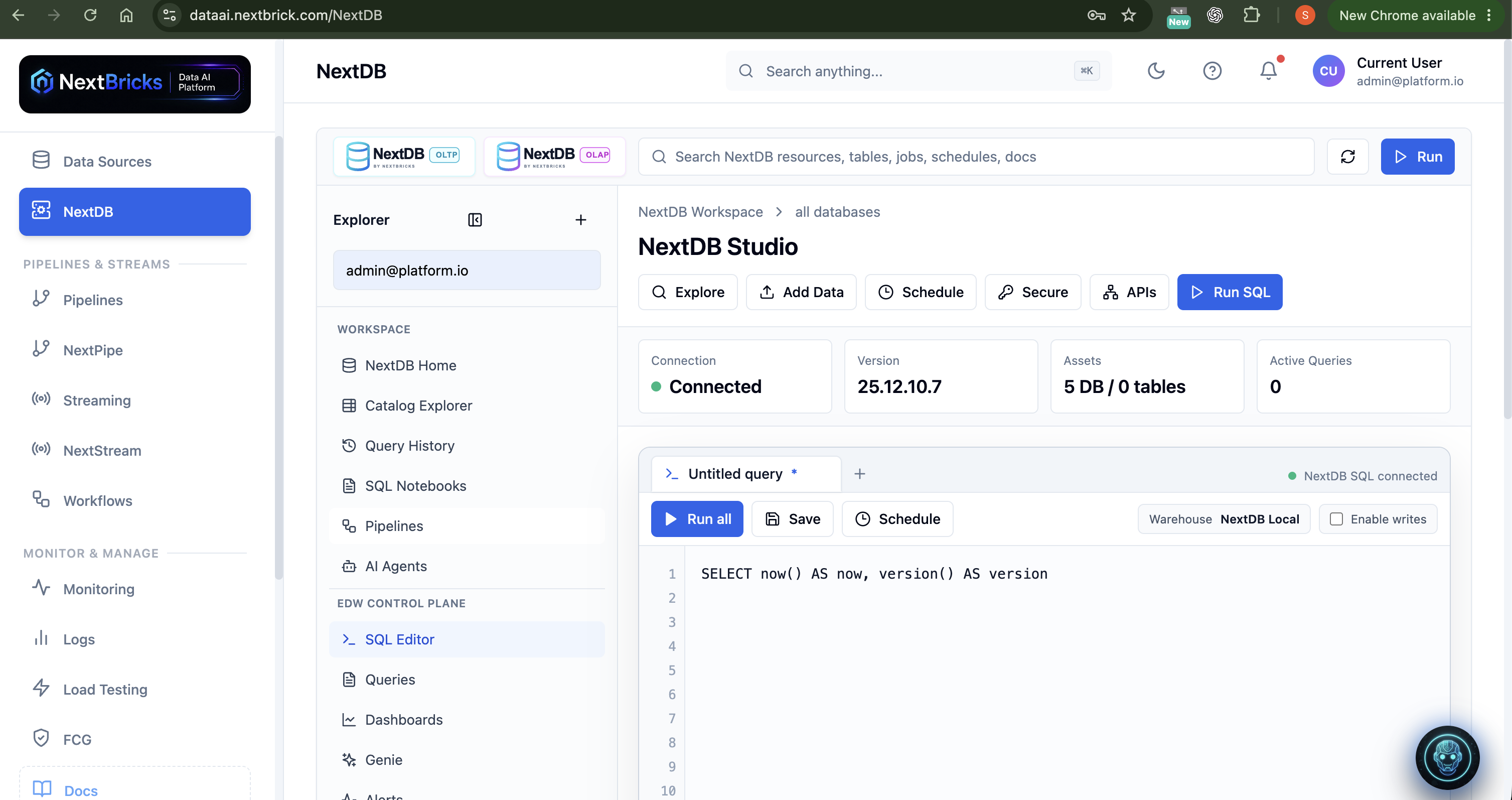Click Run all in query editor

697,518
